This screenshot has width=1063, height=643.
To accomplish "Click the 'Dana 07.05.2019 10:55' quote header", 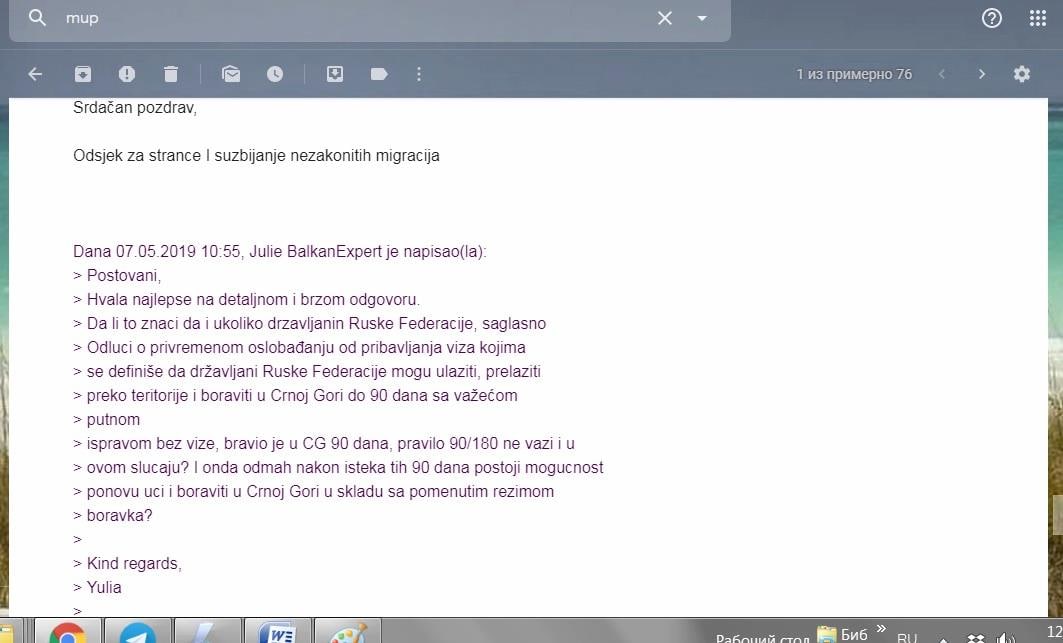I will pyautogui.click(x=279, y=252).
